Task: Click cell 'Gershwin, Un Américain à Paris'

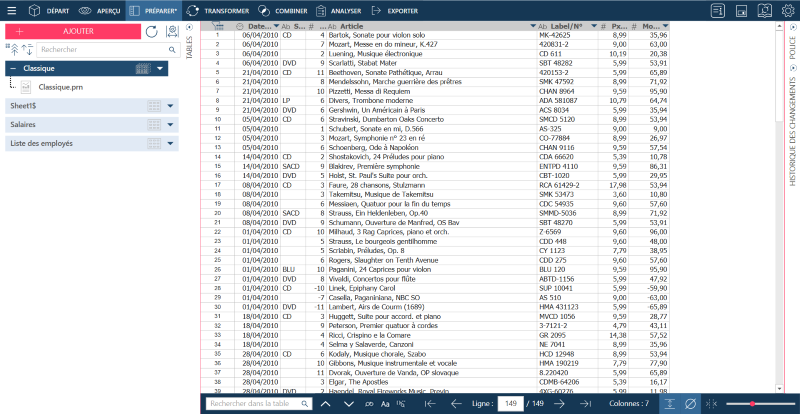Action: pos(432,110)
